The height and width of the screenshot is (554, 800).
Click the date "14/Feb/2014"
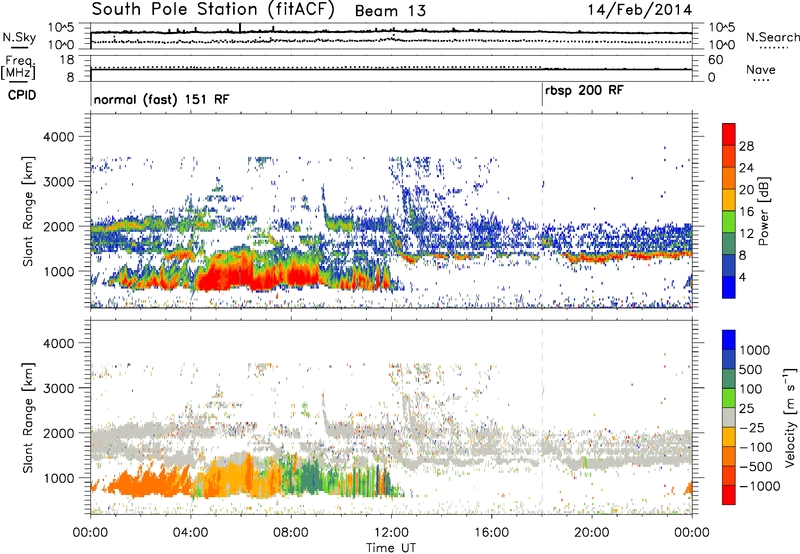pos(640,10)
